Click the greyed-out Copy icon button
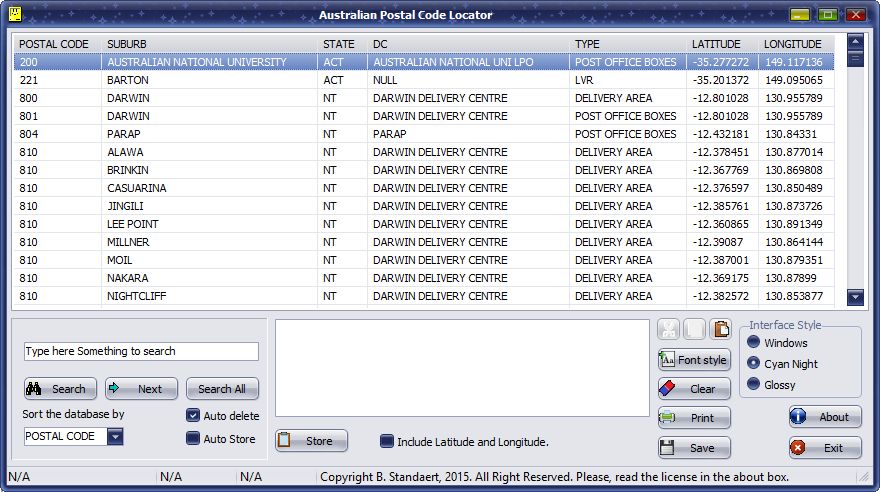880x492 pixels. point(694,329)
